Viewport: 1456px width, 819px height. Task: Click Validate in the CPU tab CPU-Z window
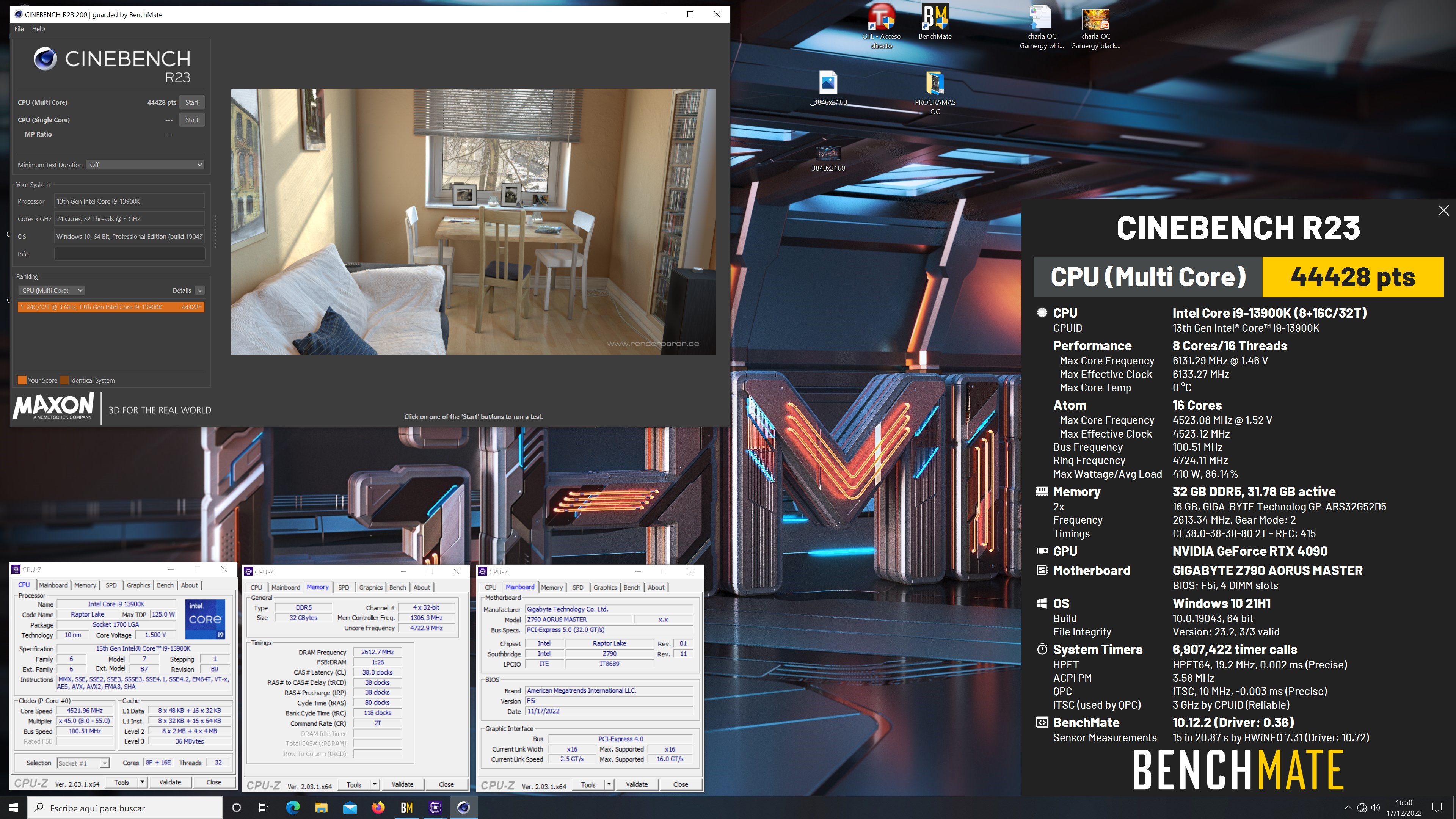170,782
